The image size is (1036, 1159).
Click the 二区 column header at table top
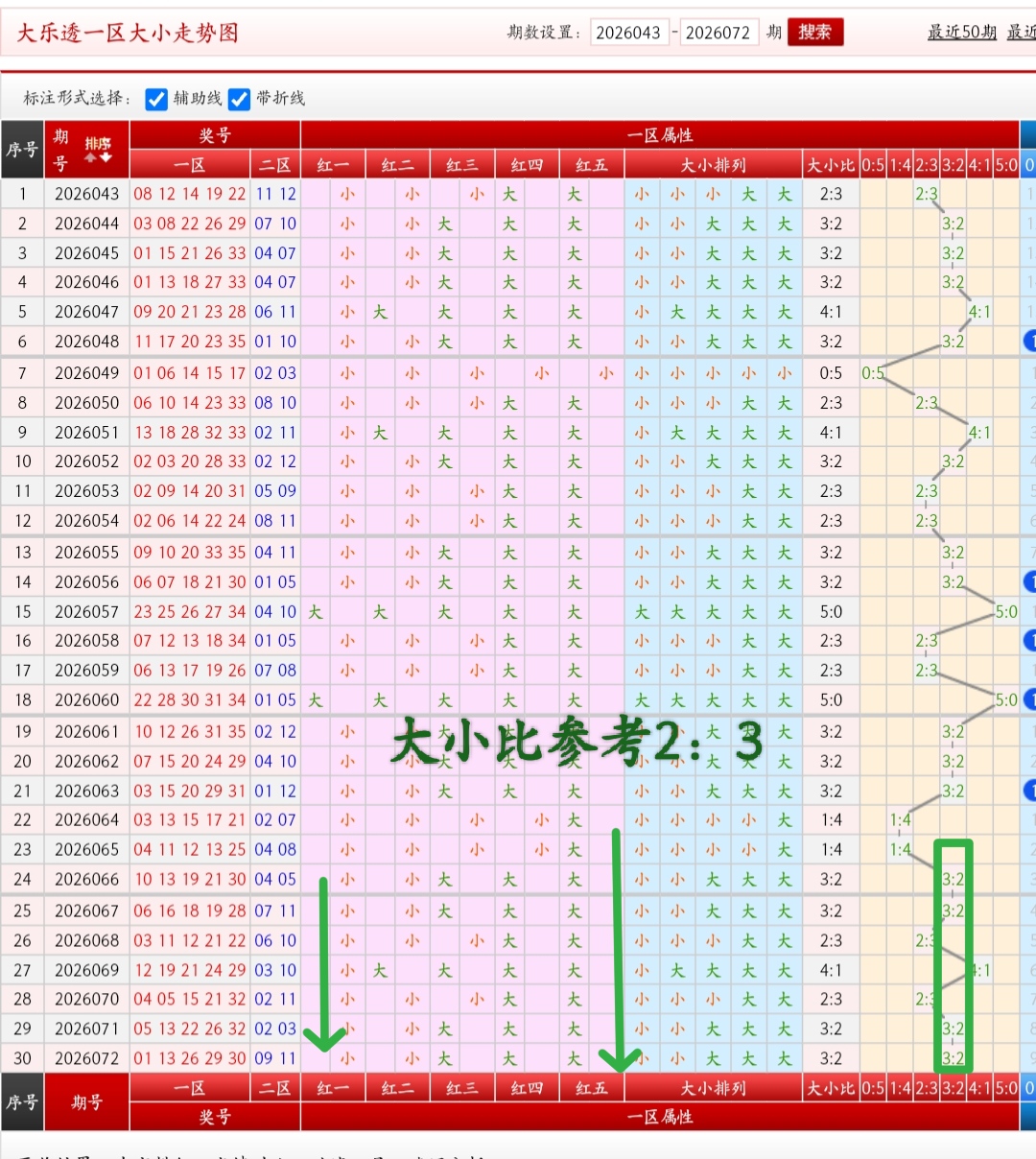[275, 165]
